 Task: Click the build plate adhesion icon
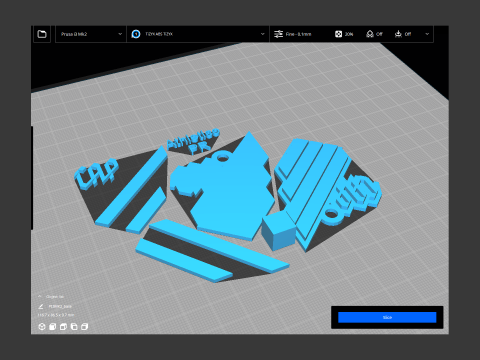pos(398,34)
